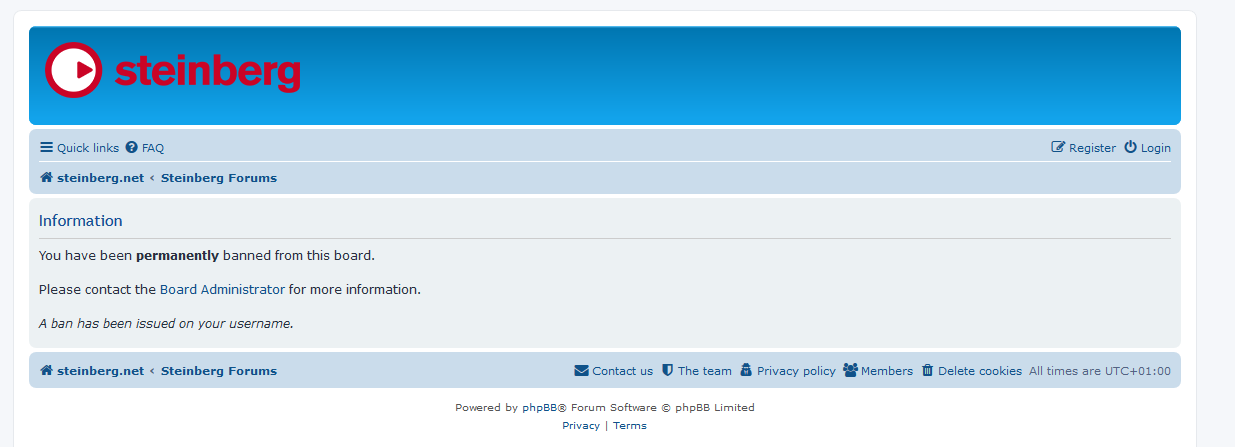The width and height of the screenshot is (1235, 447).
Task: Go to steinberg.net from footer breadcrumb
Action: 92,371
